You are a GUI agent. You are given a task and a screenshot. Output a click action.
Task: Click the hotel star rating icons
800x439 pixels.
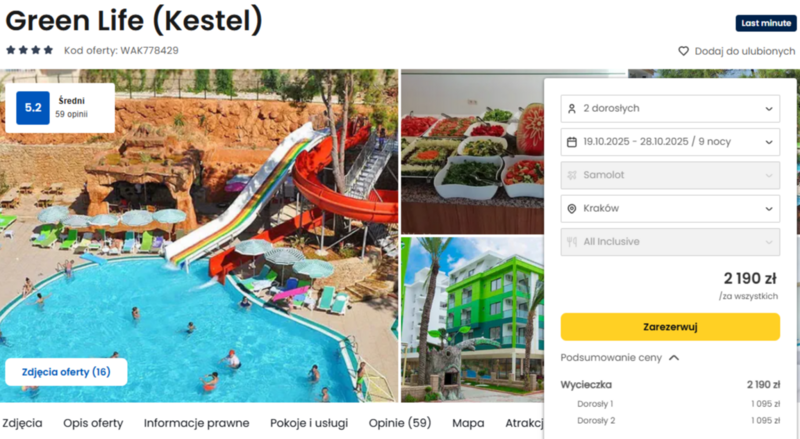pos(29,50)
